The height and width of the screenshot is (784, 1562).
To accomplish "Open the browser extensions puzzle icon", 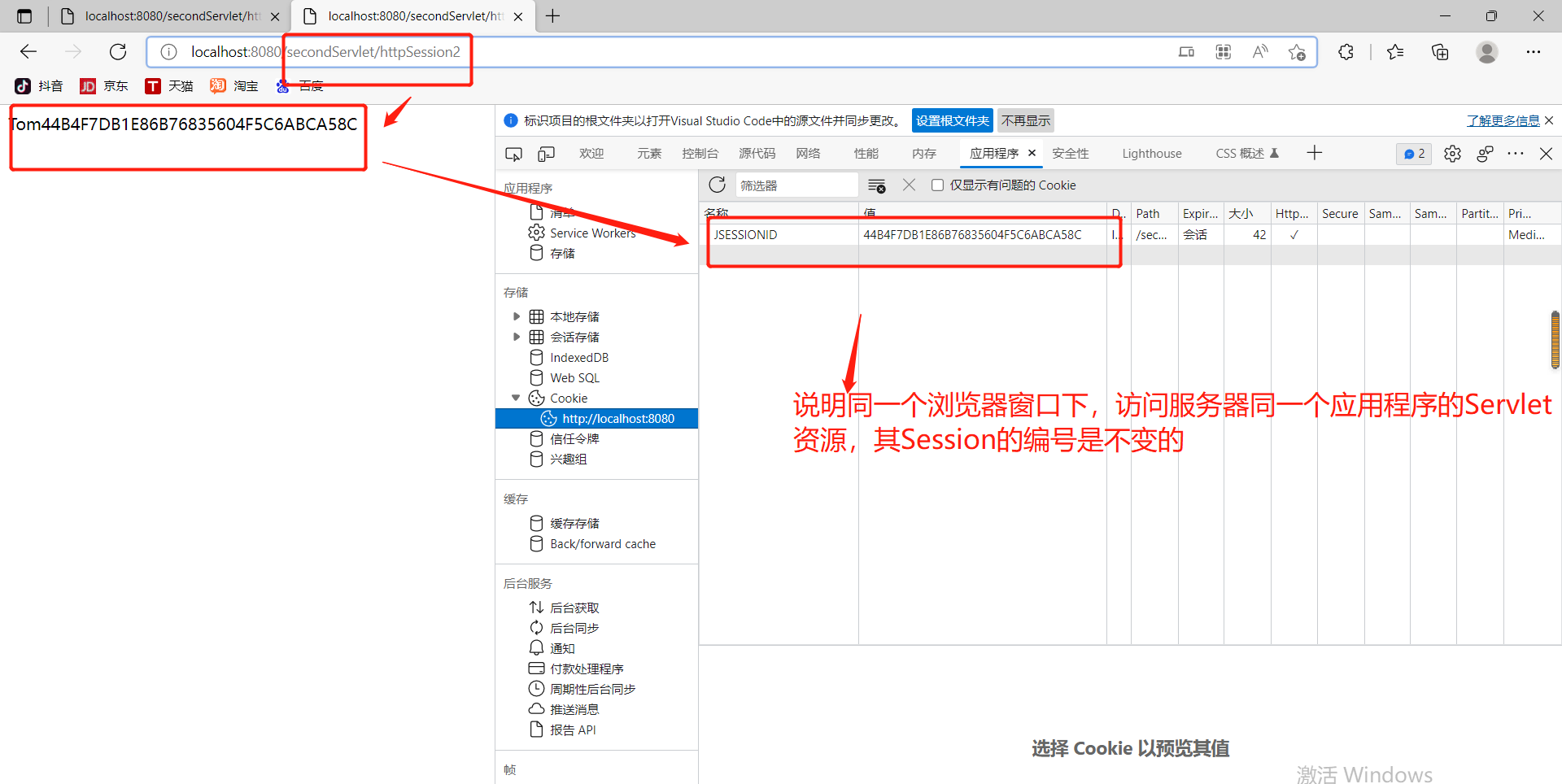I will point(1346,52).
